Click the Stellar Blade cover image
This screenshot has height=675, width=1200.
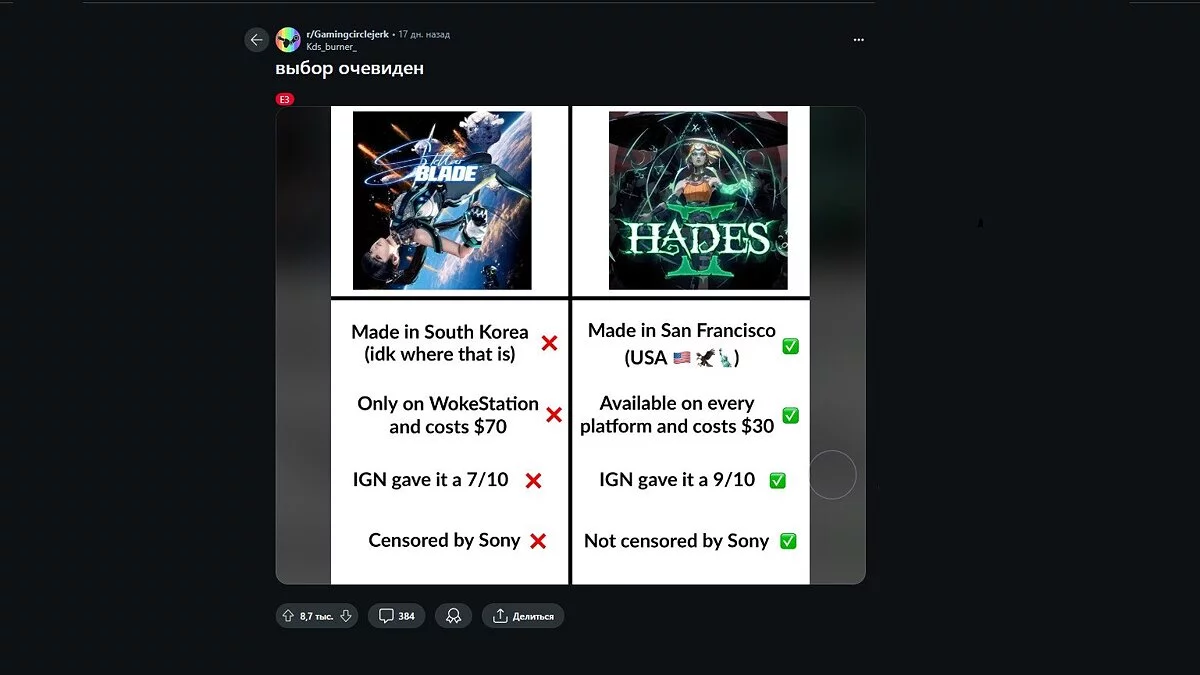442,200
